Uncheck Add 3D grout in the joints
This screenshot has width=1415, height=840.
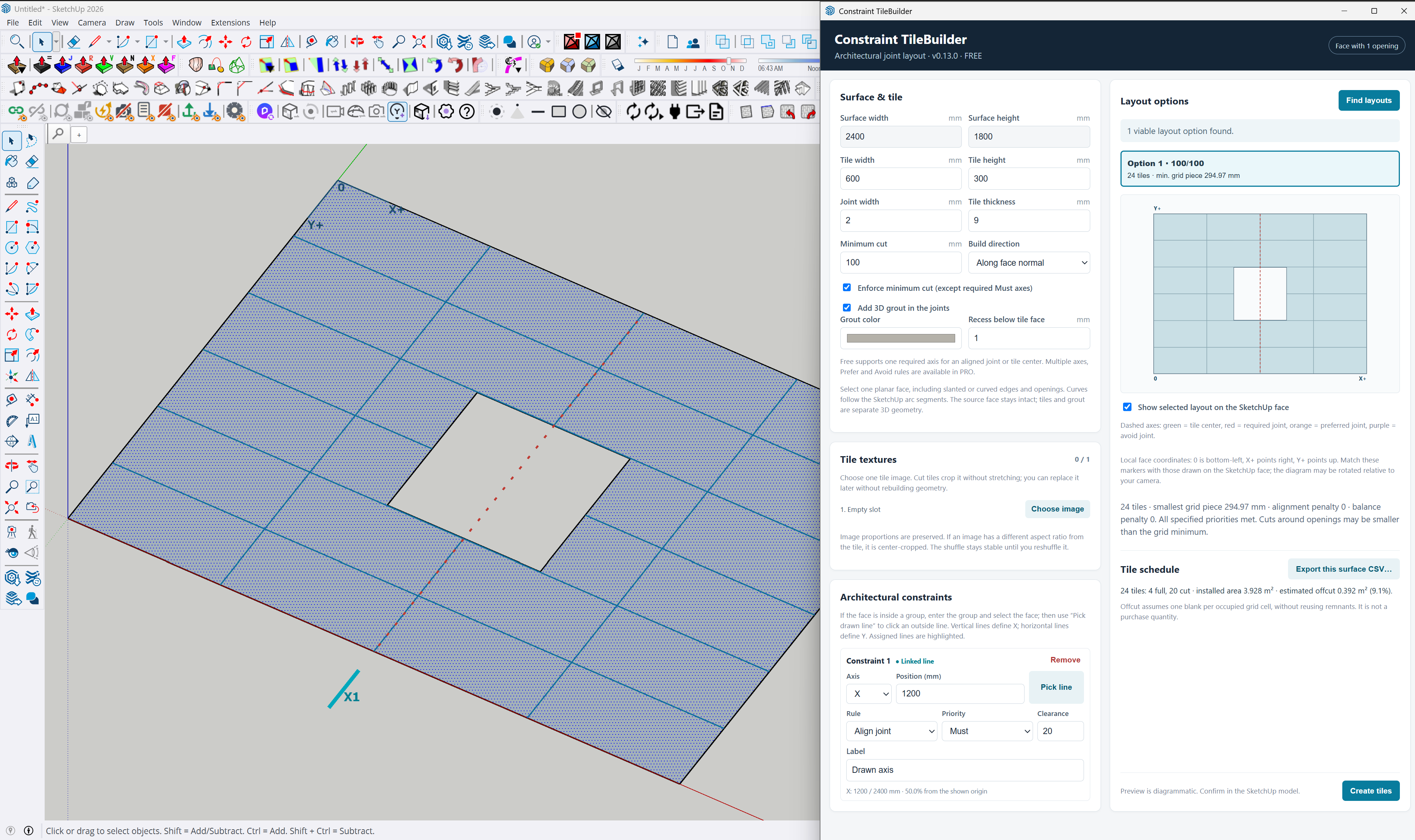(x=847, y=307)
